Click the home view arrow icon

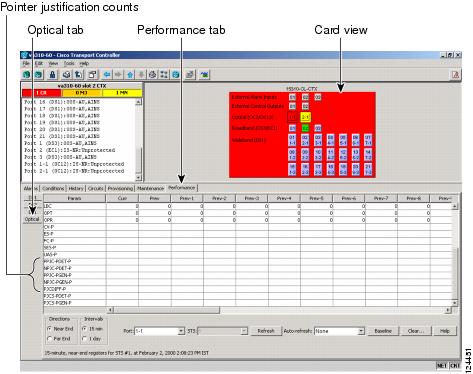click(130, 75)
